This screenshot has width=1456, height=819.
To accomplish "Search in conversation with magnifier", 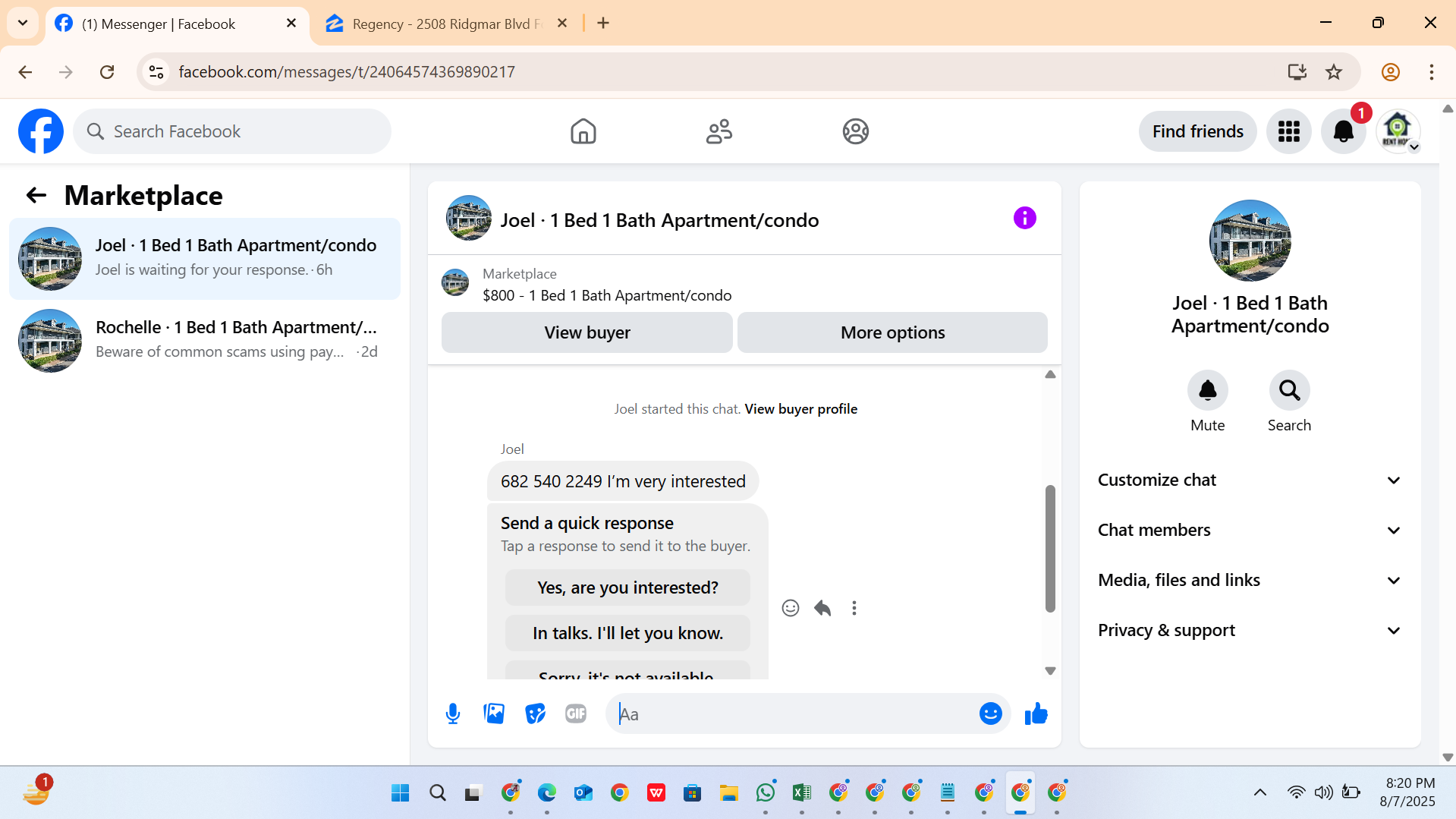I will 1289,390.
